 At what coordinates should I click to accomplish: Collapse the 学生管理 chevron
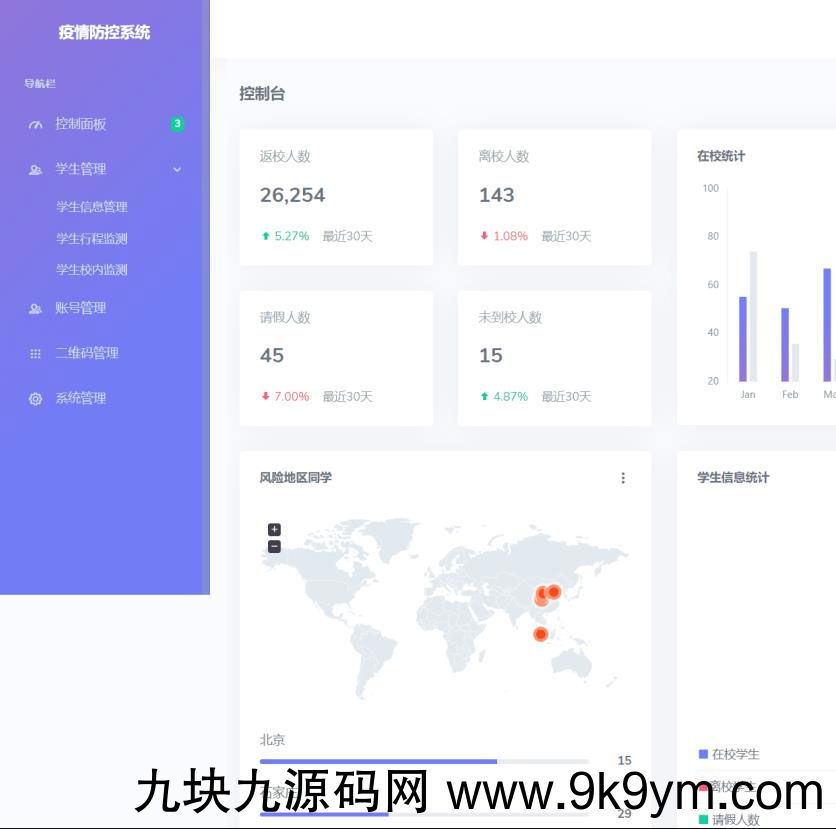click(x=177, y=170)
